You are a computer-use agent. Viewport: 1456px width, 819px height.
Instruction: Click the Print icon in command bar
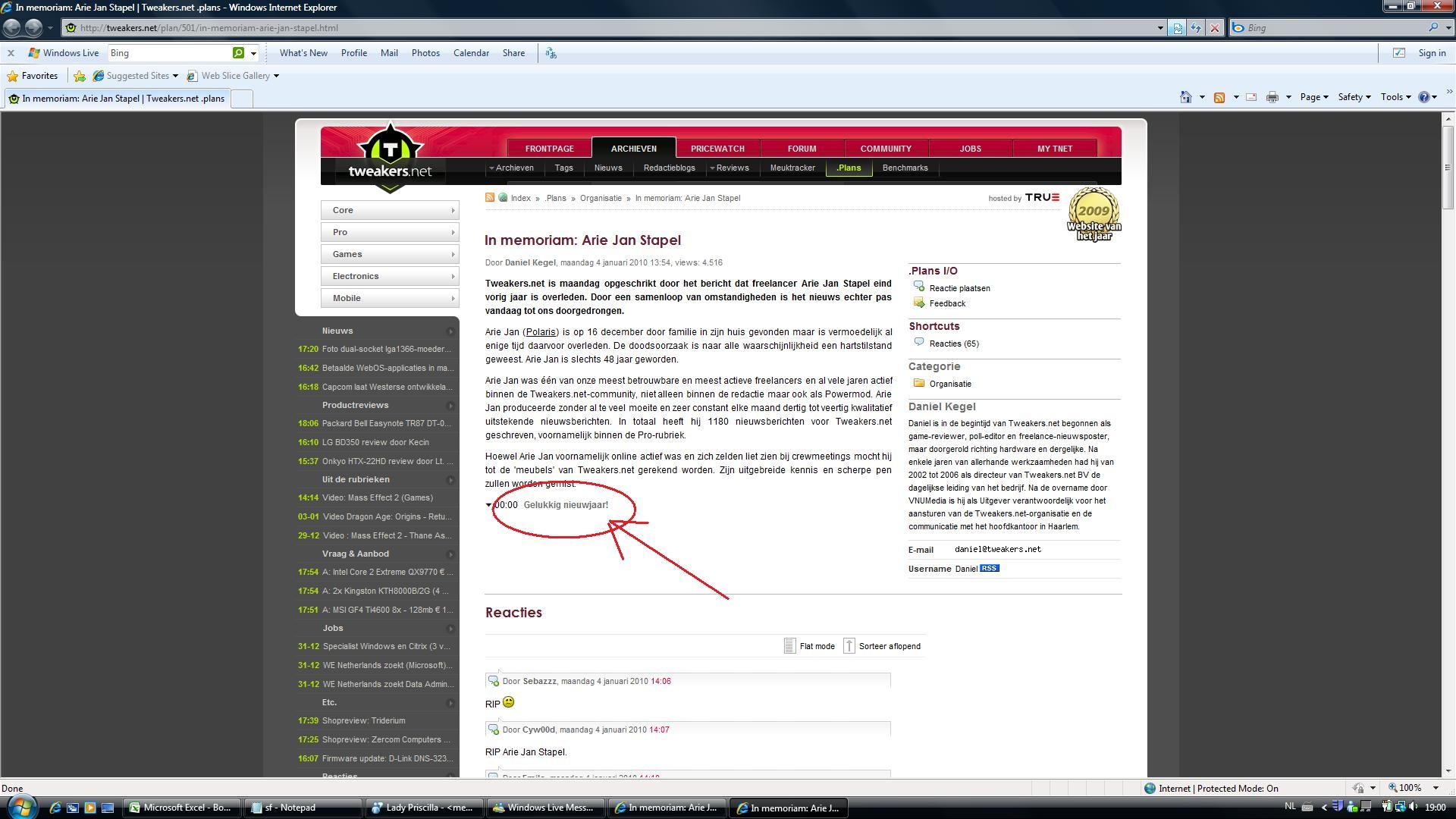tap(1272, 97)
